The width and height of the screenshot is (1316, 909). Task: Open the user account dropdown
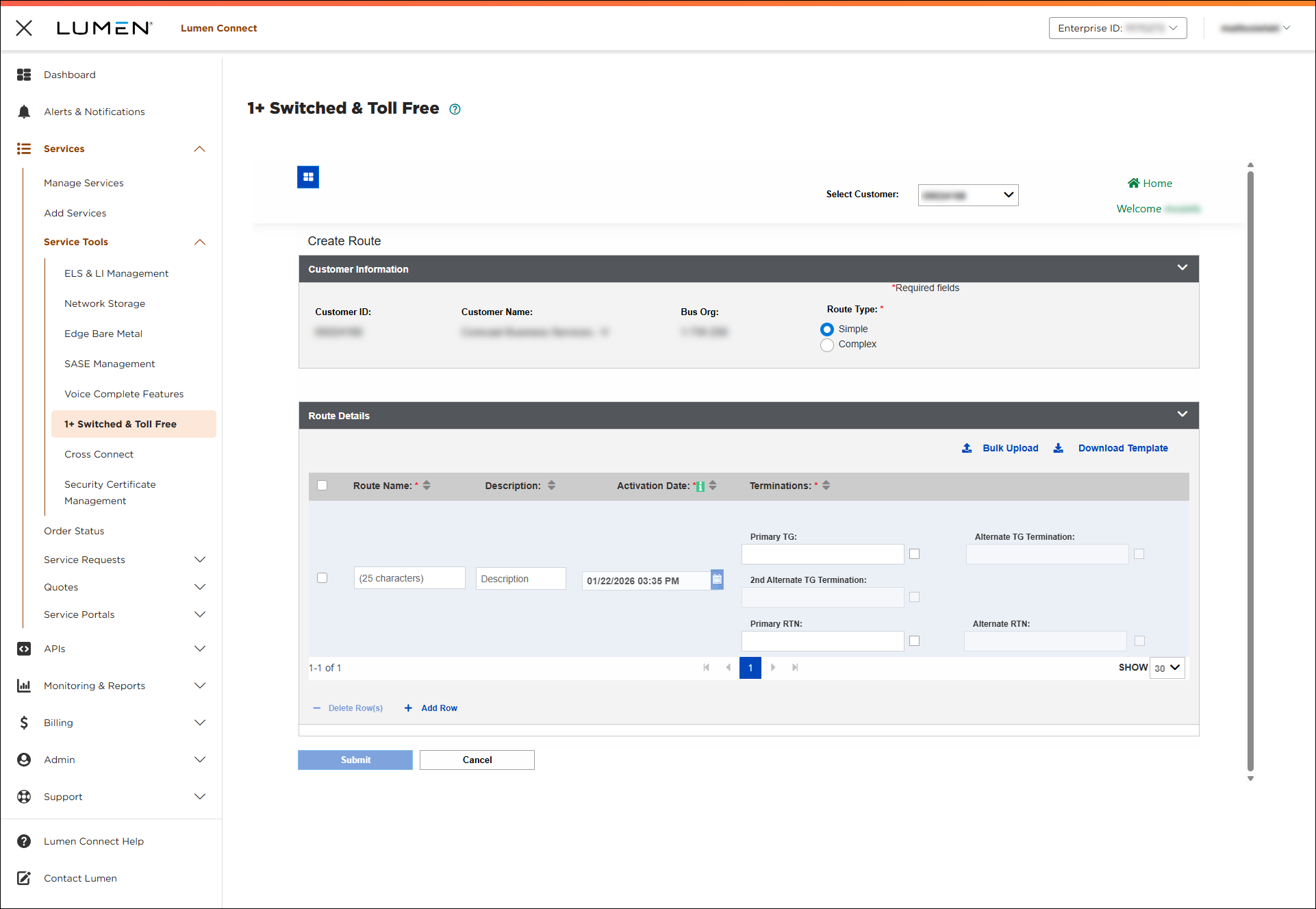click(x=1256, y=28)
